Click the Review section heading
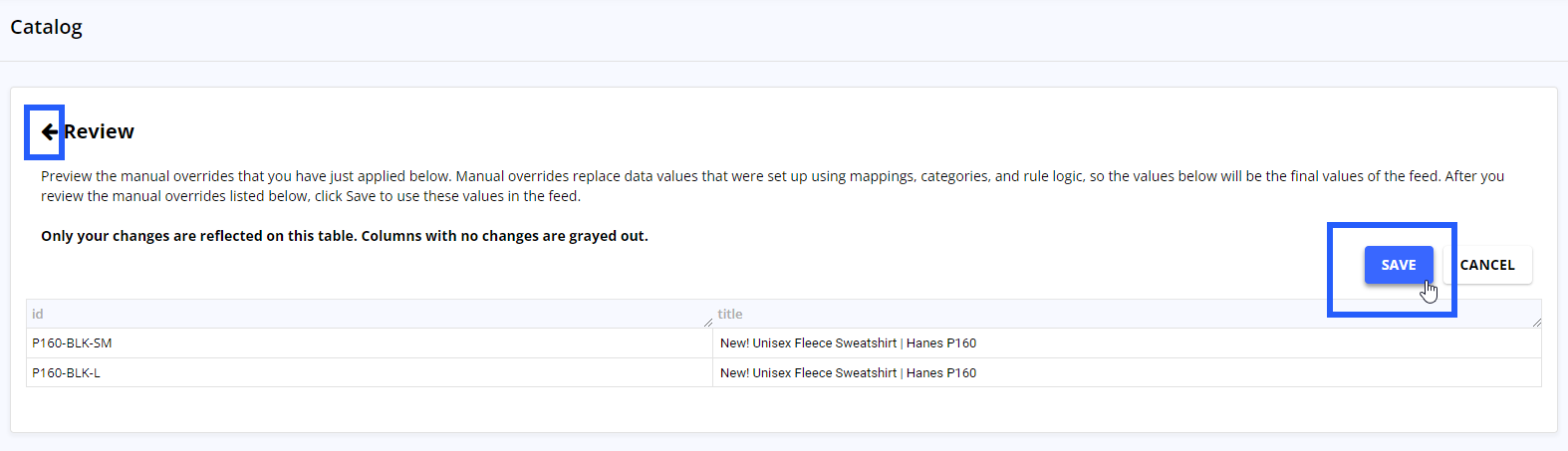Image resolution: width=1568 pixels, height=451 pixels. click(x=99, y=131)
